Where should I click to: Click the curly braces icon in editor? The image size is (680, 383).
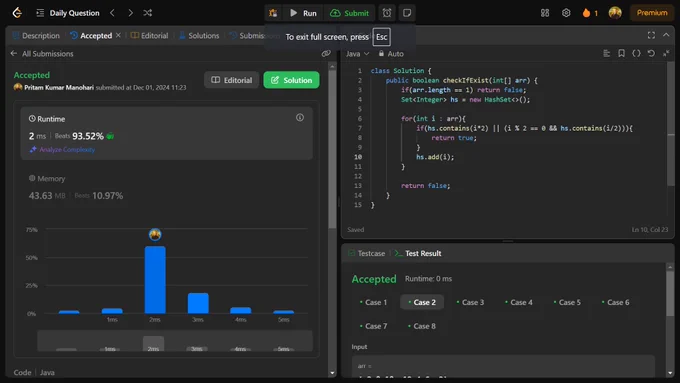click(636, 53)
